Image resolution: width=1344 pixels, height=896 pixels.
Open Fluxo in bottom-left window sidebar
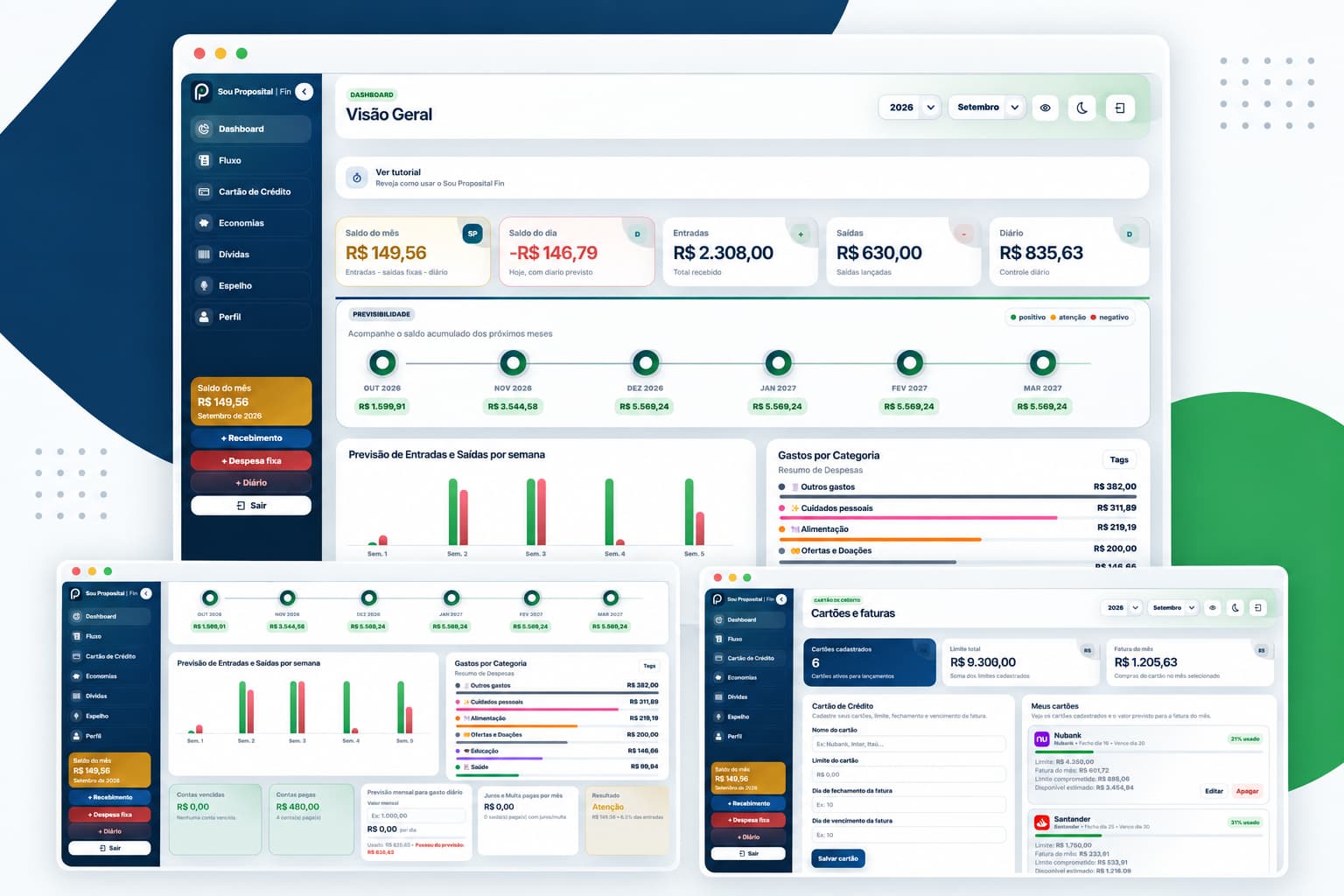pyautogui.click(x=110, y=636)
